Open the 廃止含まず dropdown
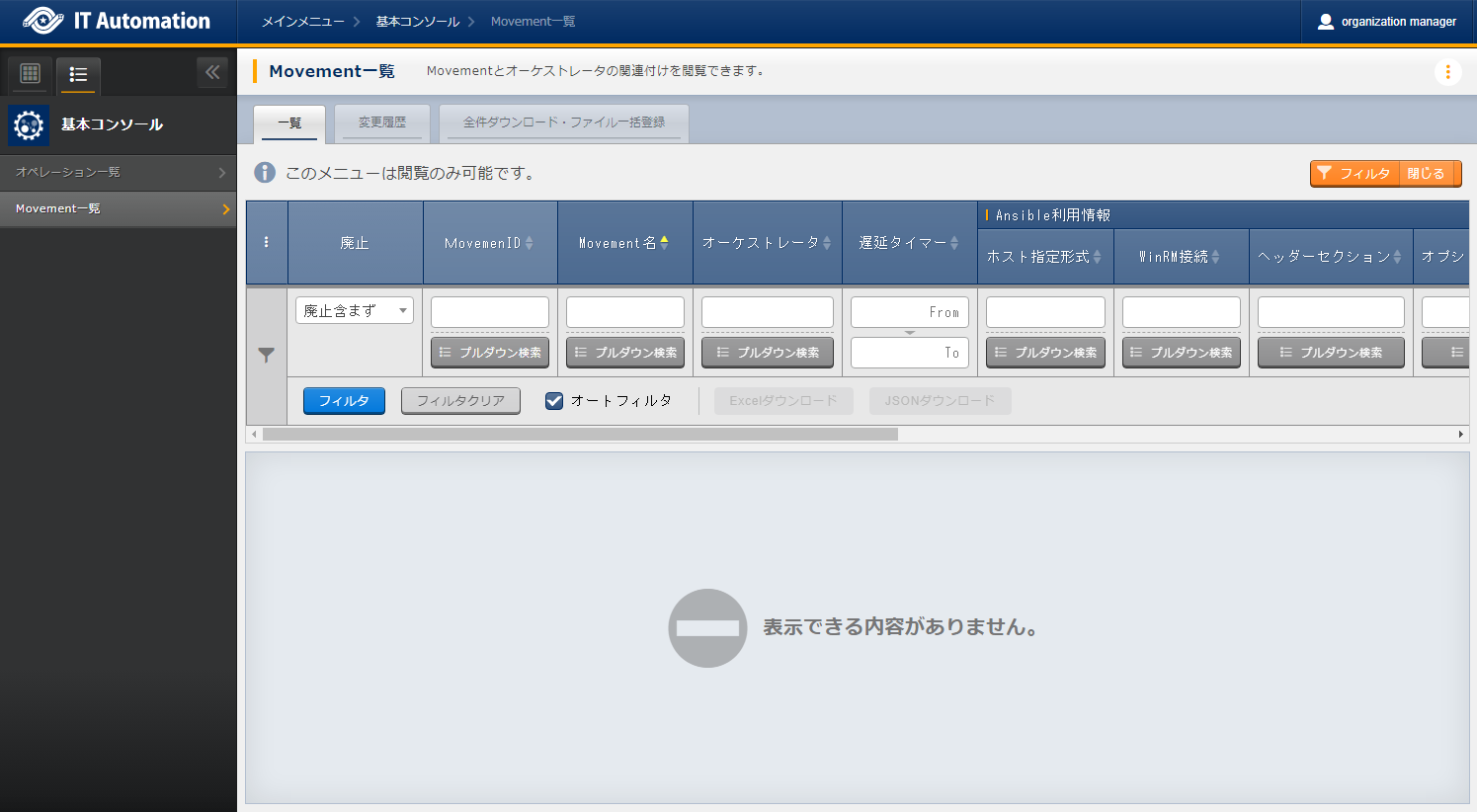This screenshot has width=1477, height=812. (x=354, y=311)
